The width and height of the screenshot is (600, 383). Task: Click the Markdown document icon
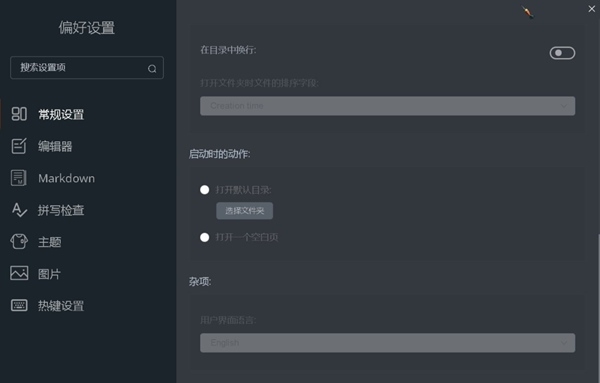coord(19,178)
